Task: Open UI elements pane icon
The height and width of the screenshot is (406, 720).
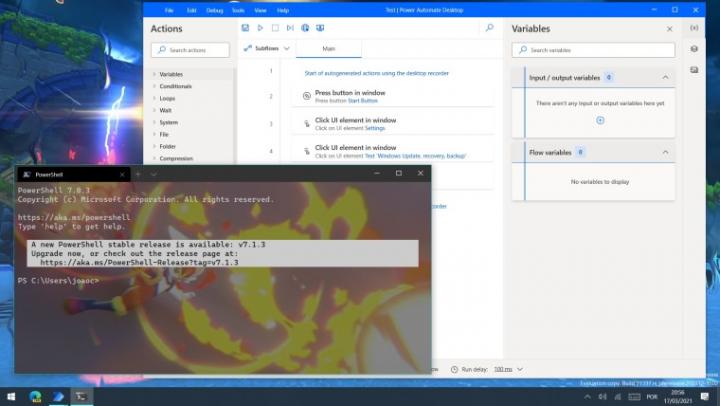Action: point(694,49)
